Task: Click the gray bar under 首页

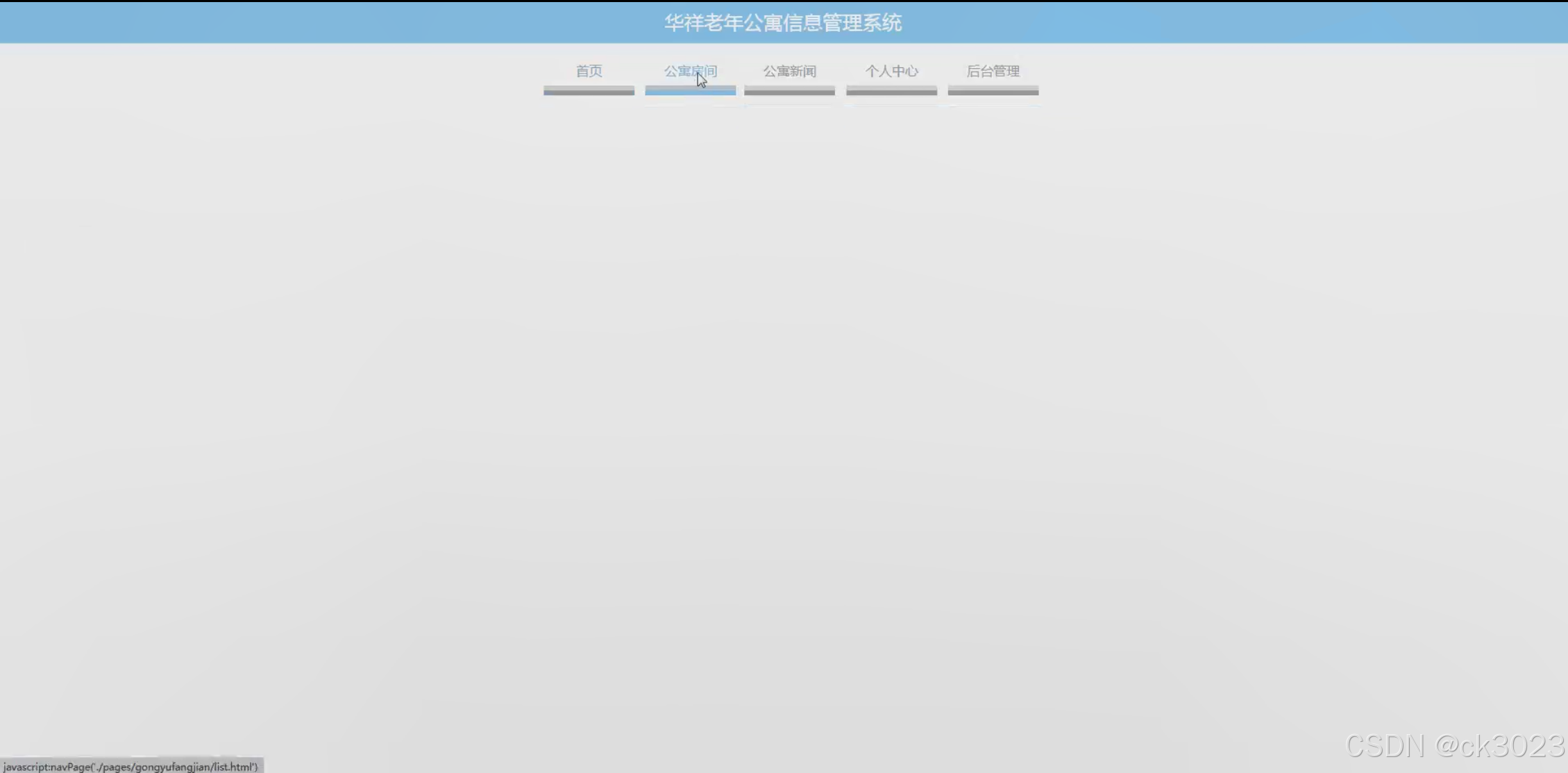Action: pos(589,91)
